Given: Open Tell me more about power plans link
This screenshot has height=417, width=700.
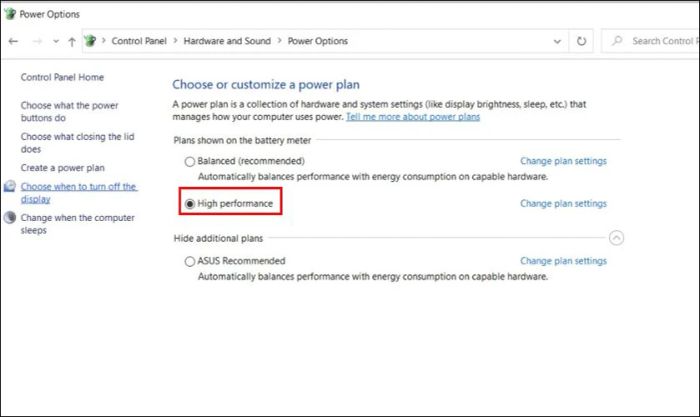Looking at the screenshot, I should click(x=412, y=117).
